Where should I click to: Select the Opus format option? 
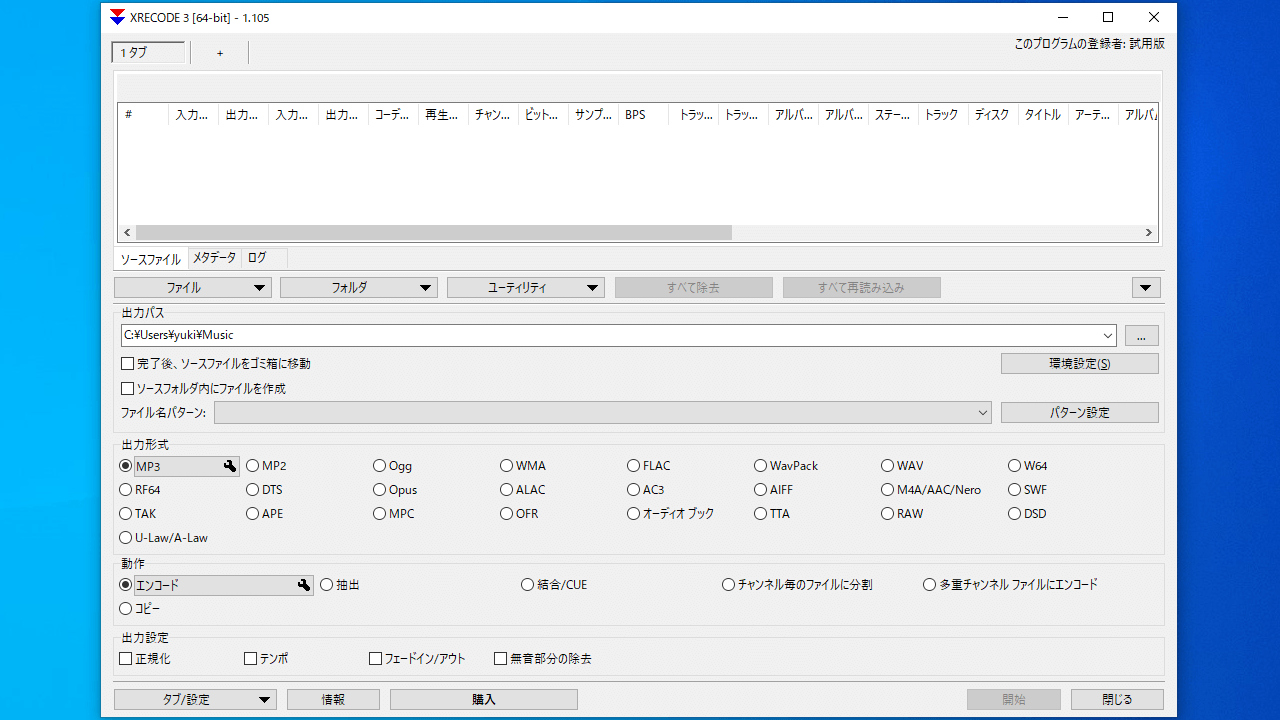point(395,490)
